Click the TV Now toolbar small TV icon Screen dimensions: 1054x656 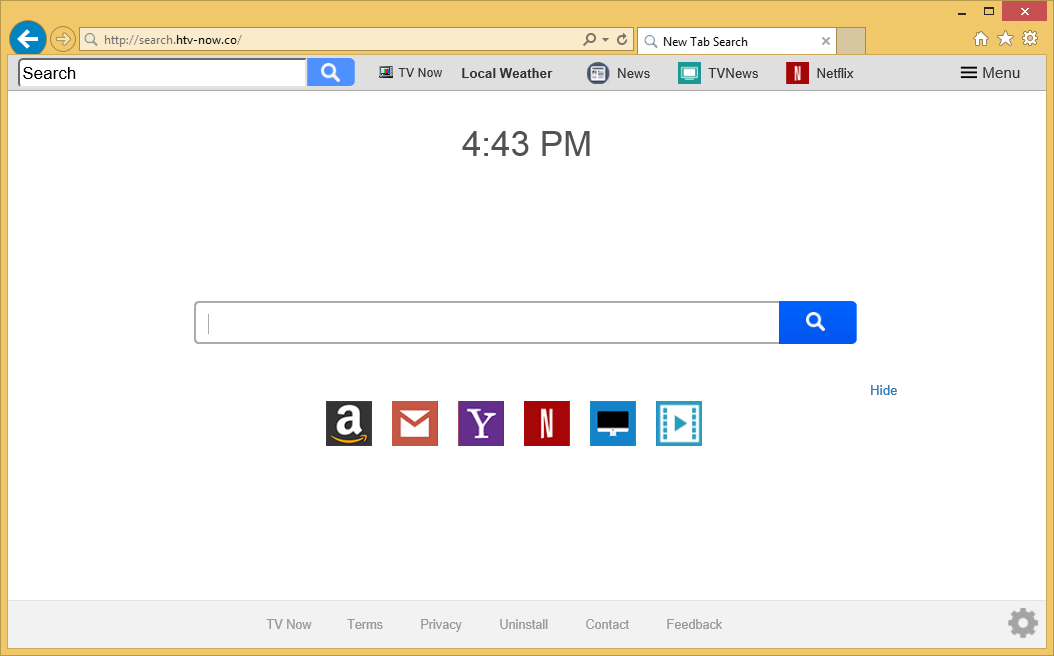386,72
